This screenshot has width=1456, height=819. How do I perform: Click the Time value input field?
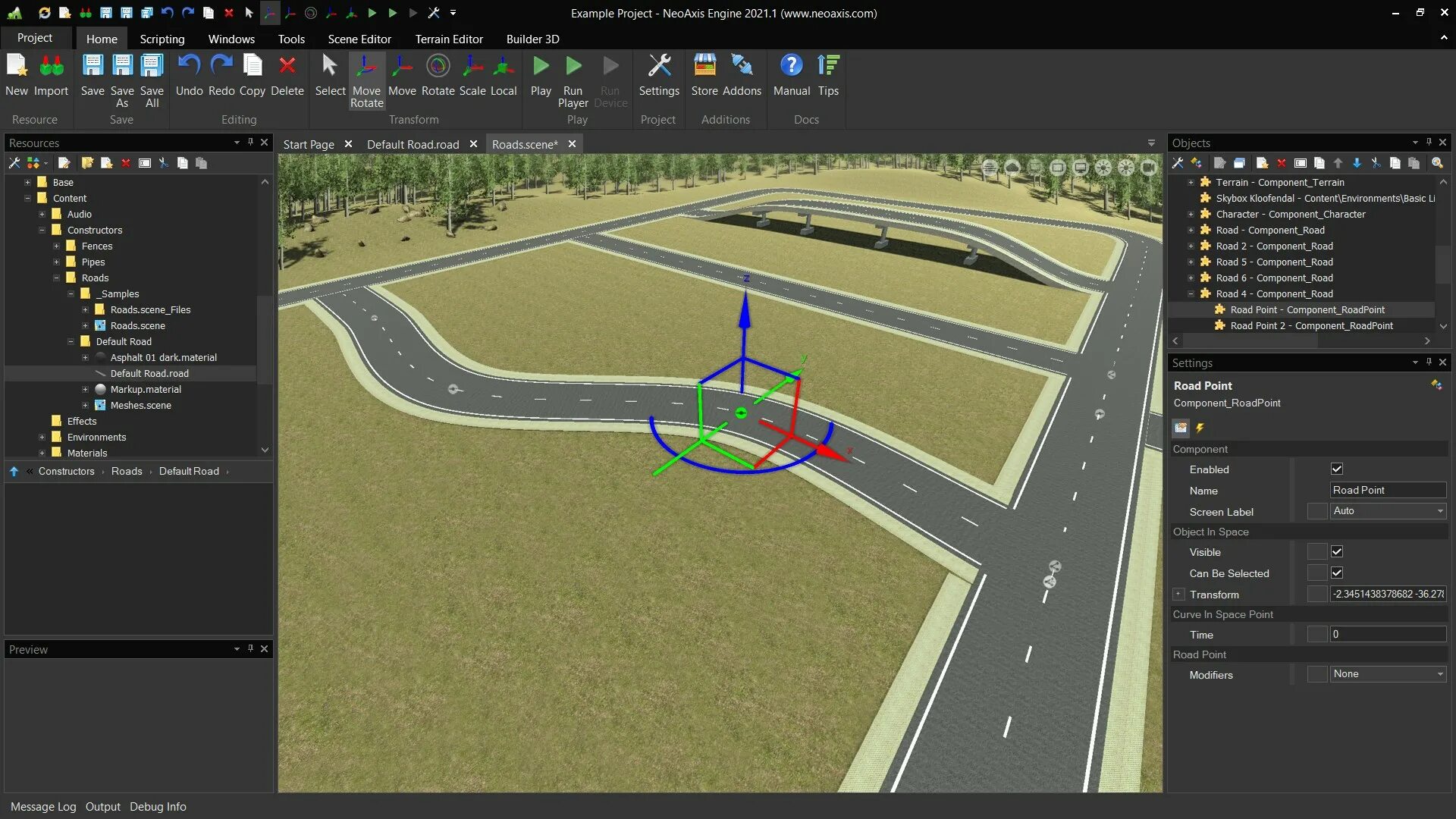pos(1387,635)
